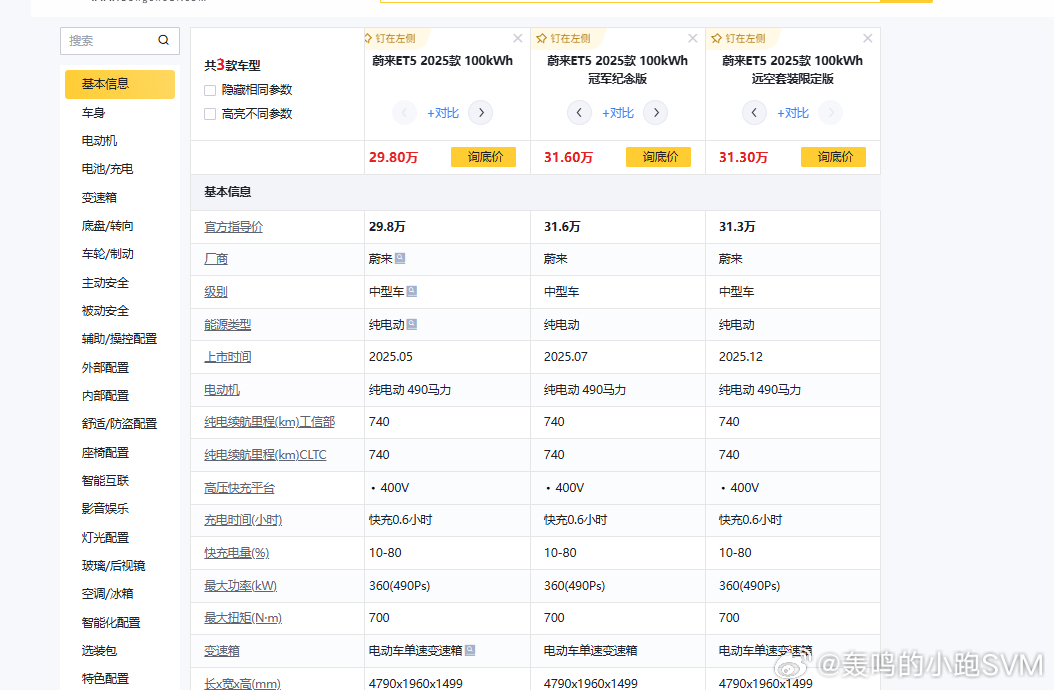
Task: Remove the 远空套装限定版 column
Action: click(x=868, y=38)
